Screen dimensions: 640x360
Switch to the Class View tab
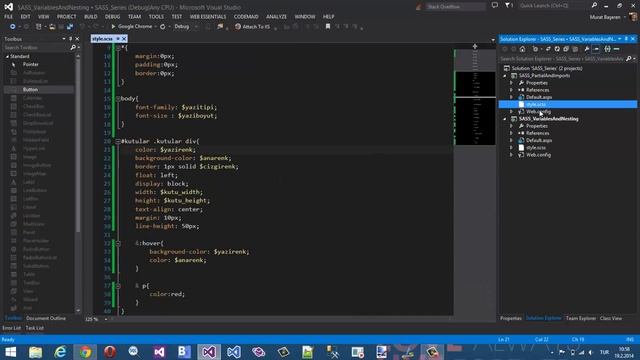point(611,318)
